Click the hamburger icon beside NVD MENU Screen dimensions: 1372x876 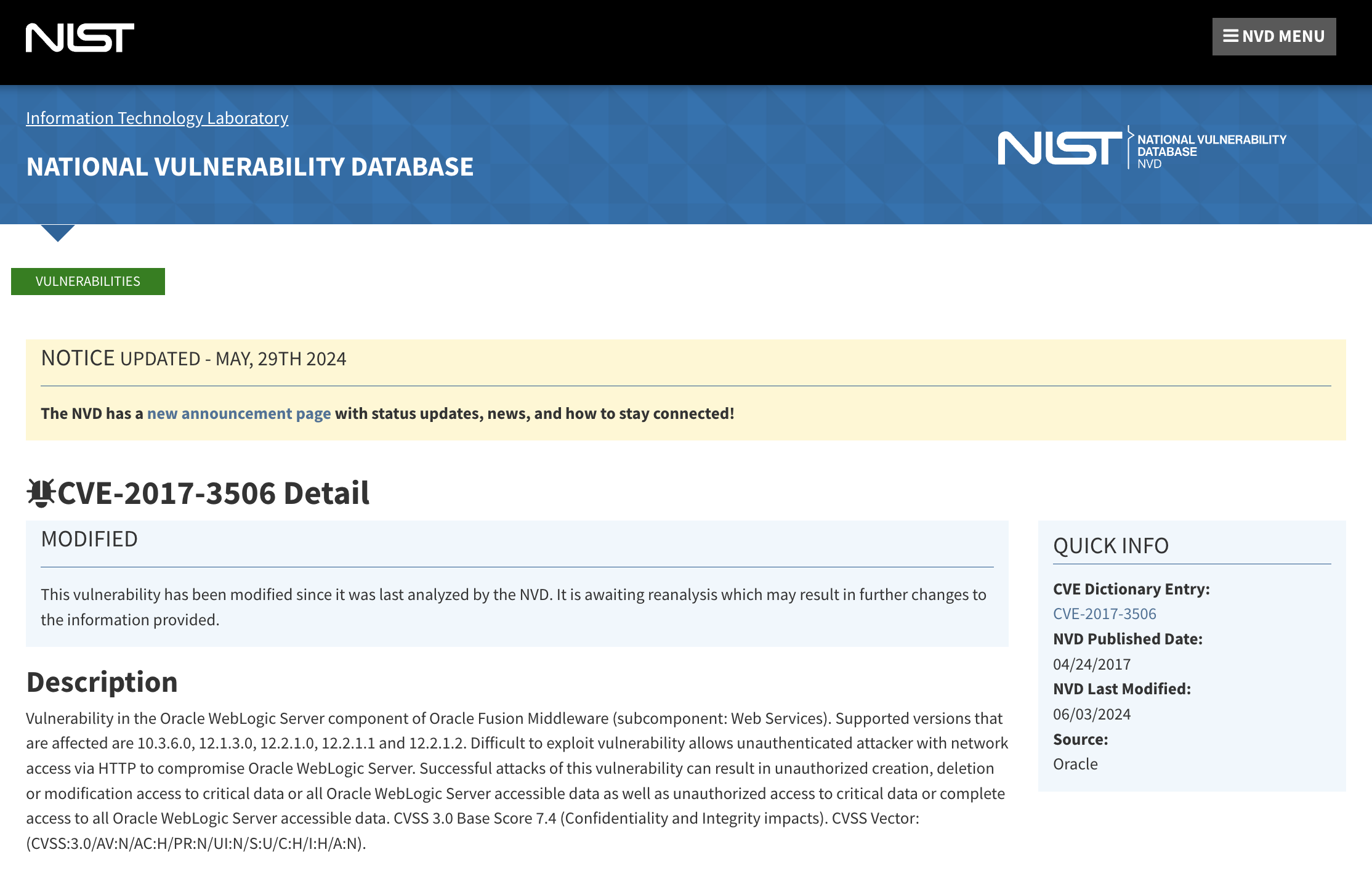(1230, 36)
